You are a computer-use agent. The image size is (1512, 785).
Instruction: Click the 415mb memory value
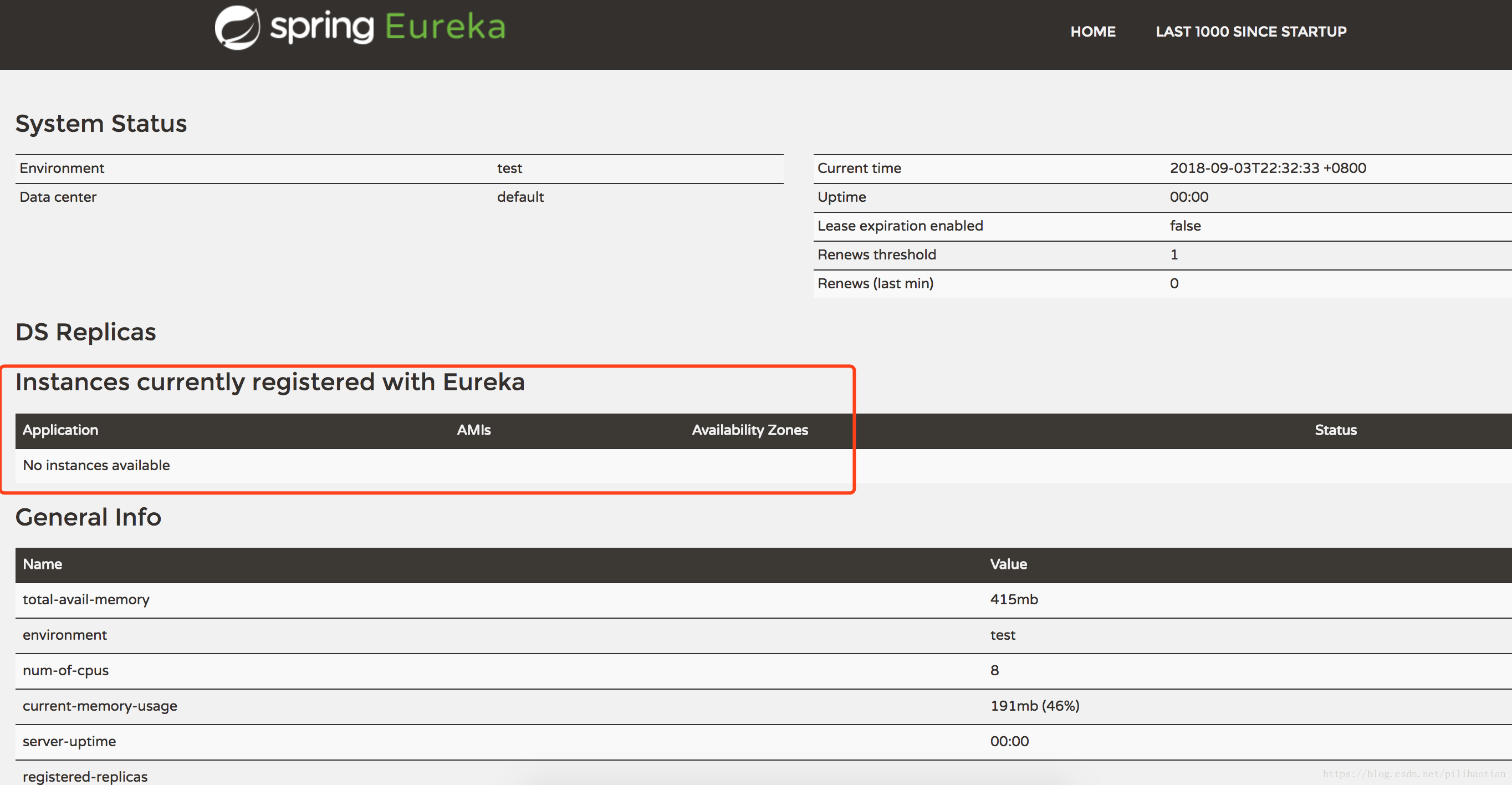(1014, 600)
